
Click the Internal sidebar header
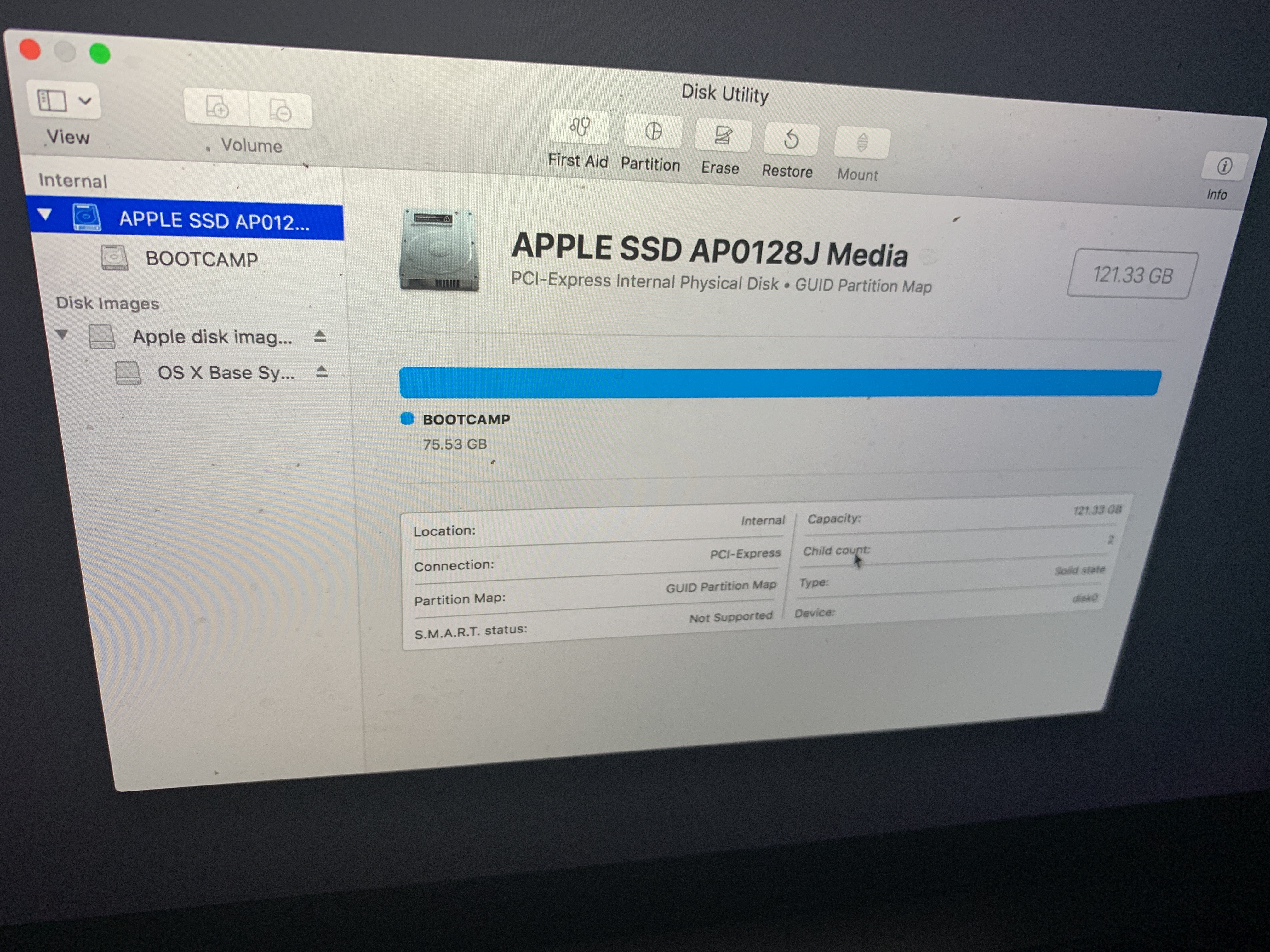(73, 180)
